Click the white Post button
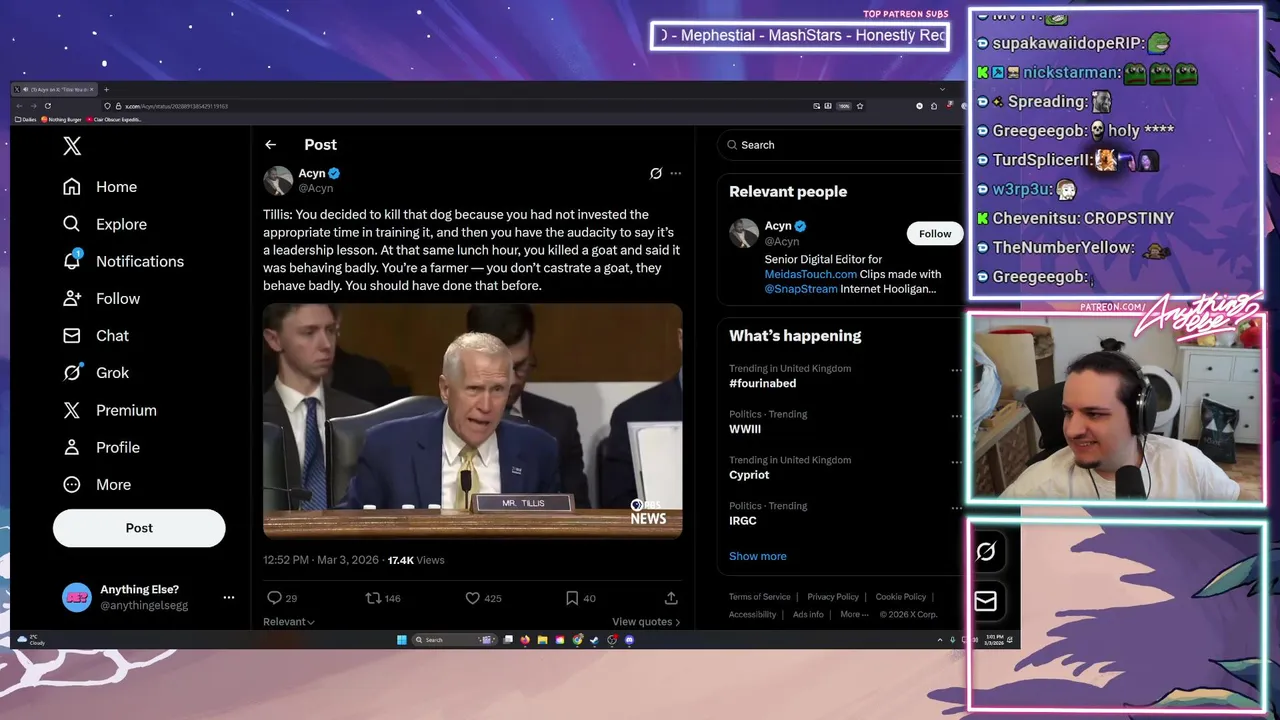The image size is (1280, 720). 139,528
